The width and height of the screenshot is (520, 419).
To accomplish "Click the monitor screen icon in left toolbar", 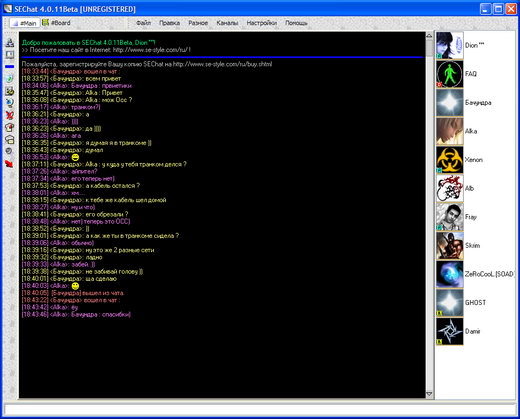I will pyautogui.click(x=10, y=55).
